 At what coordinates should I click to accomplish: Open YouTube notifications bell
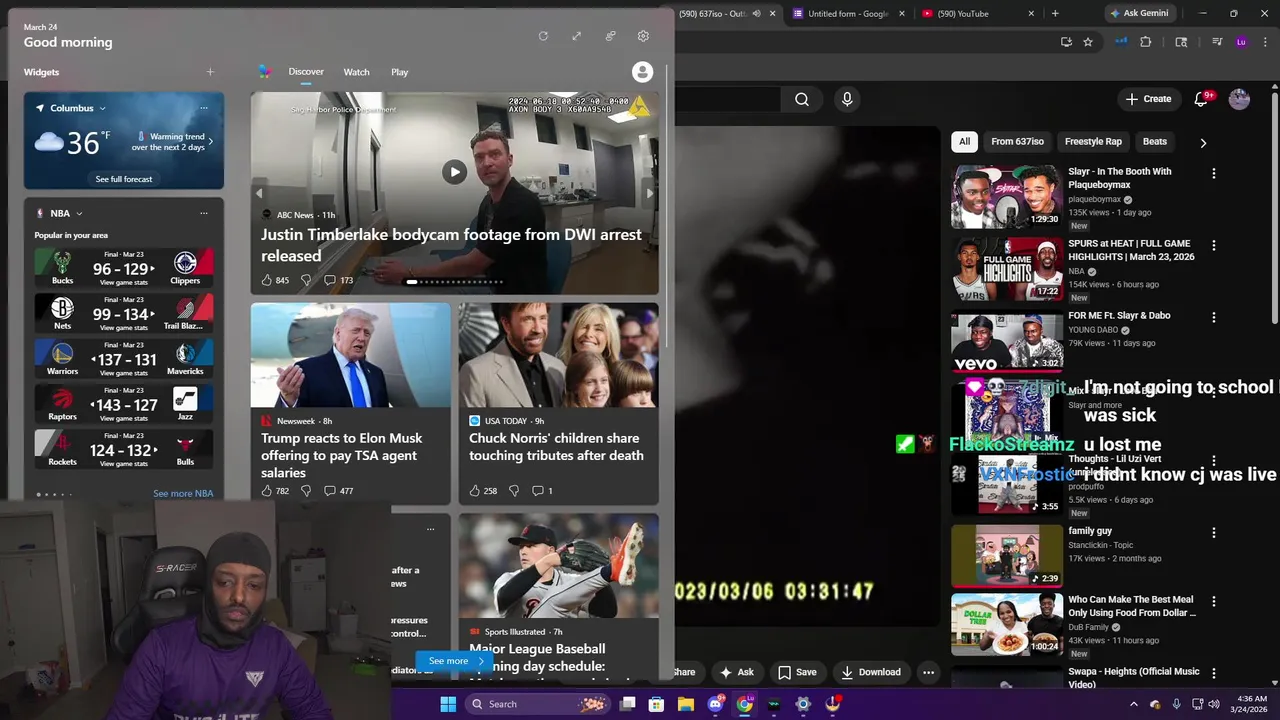click(1202, 99)
